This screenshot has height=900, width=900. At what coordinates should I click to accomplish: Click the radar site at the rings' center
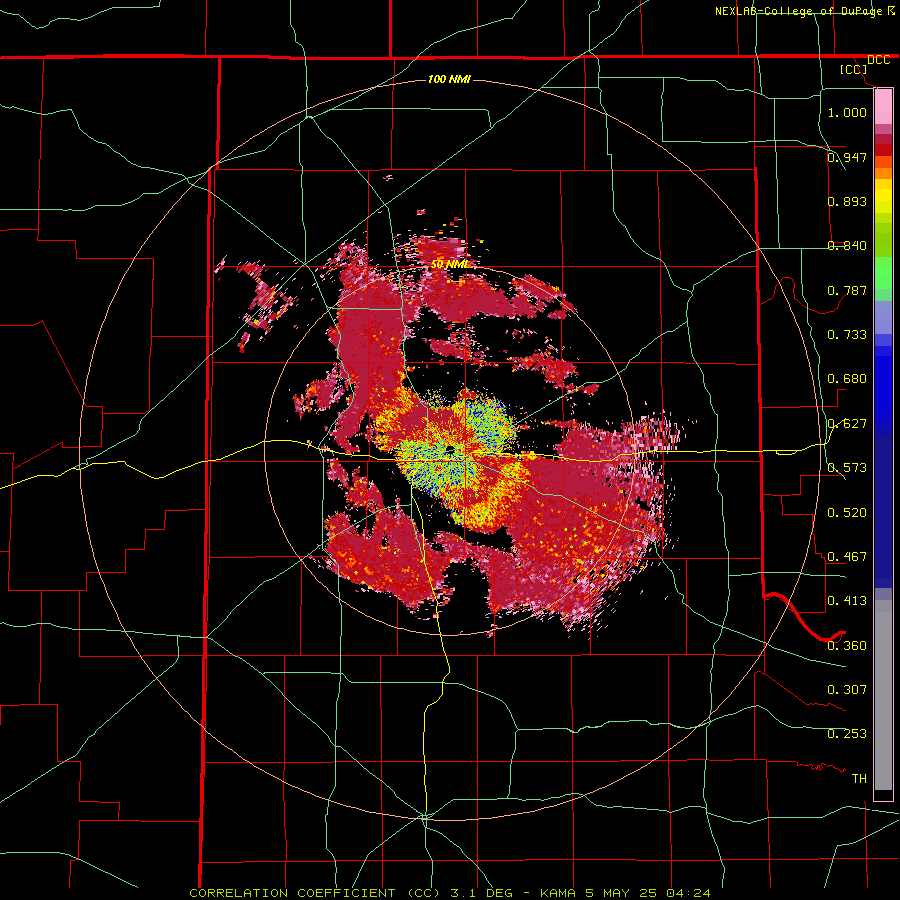coord(449,449)
